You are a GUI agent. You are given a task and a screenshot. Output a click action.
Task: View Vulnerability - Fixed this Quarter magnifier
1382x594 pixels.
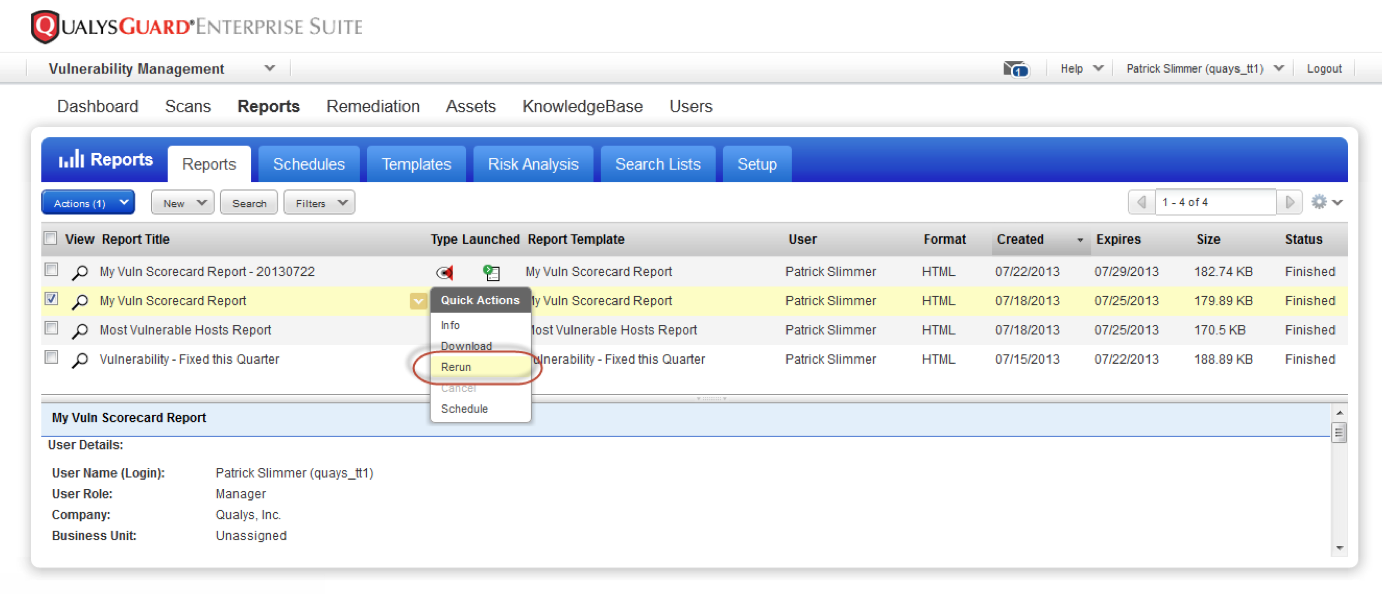click(x=80, y=360)
